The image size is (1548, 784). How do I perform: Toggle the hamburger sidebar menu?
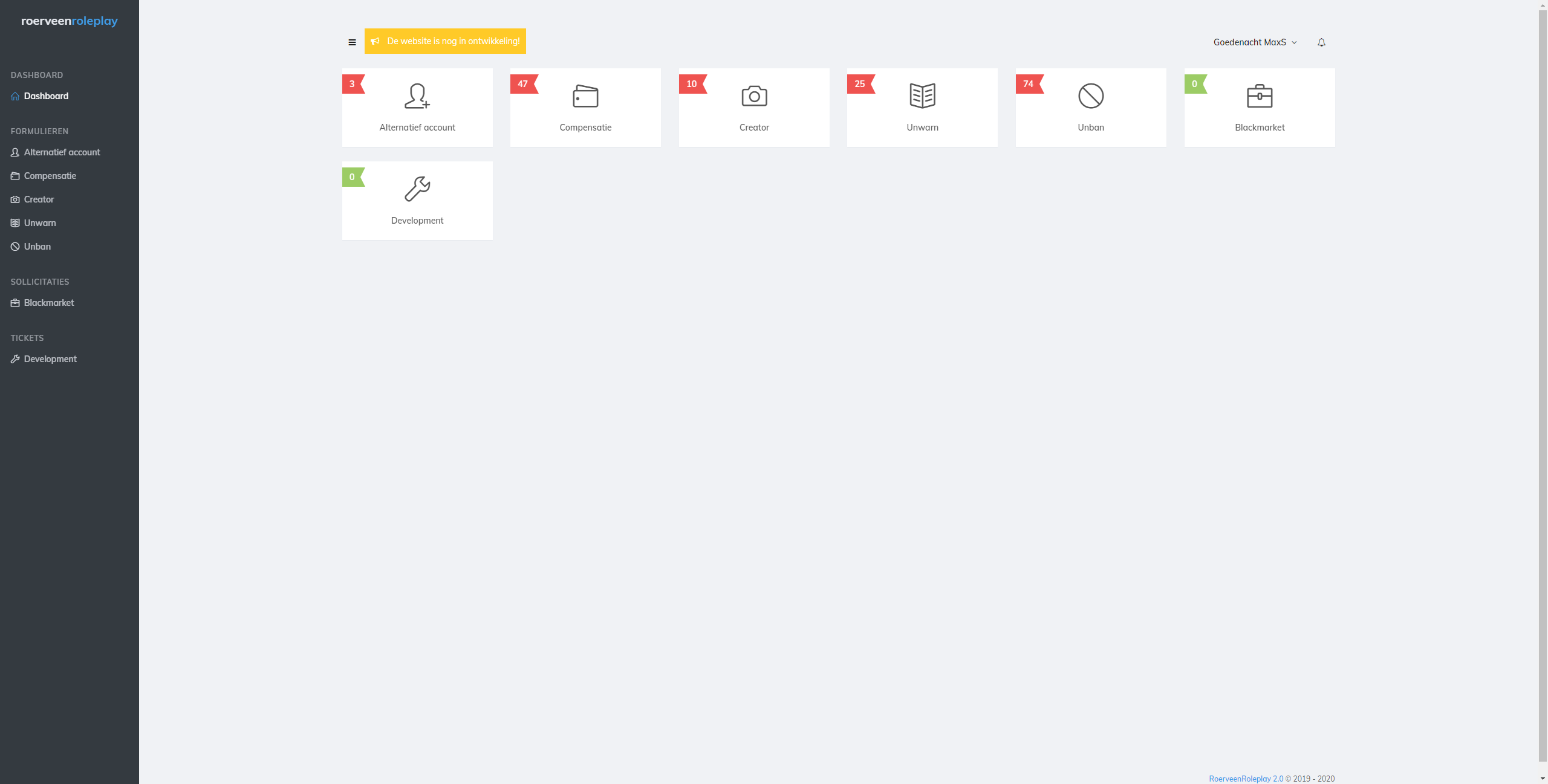point(352,42)
